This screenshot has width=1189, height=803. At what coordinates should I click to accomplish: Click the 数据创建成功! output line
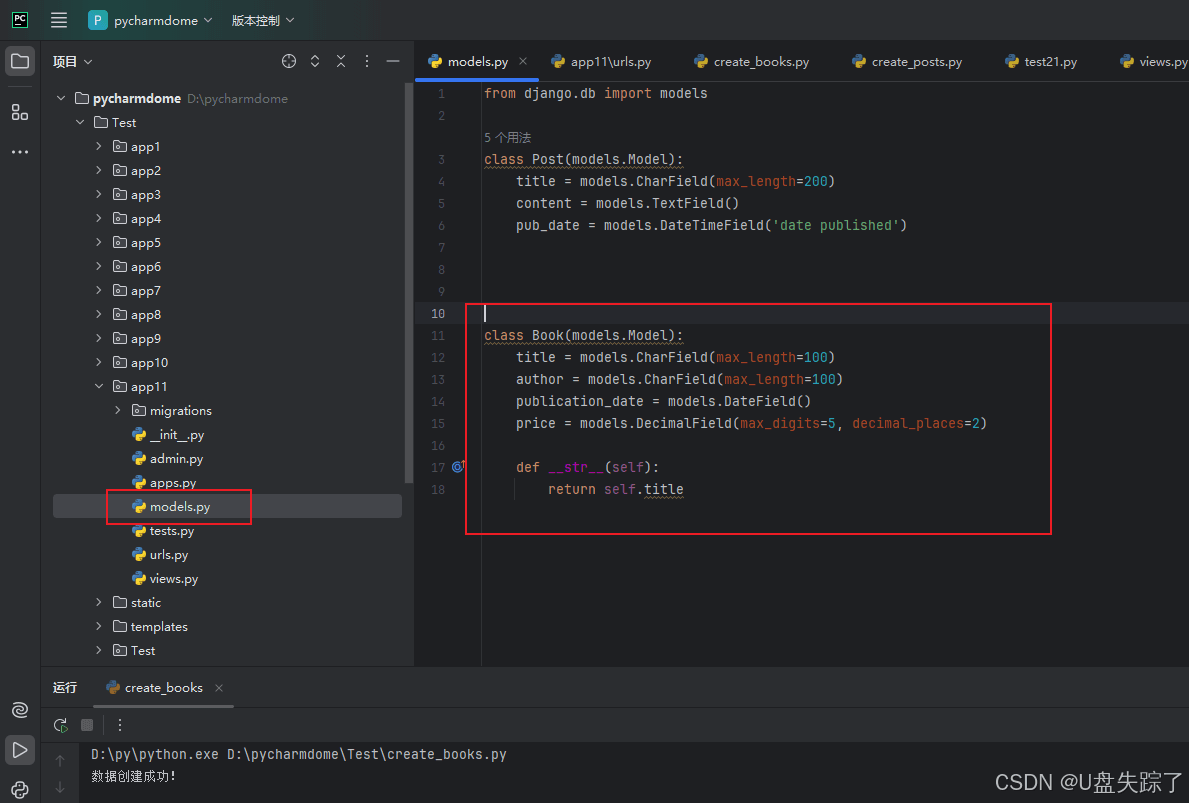133,776
